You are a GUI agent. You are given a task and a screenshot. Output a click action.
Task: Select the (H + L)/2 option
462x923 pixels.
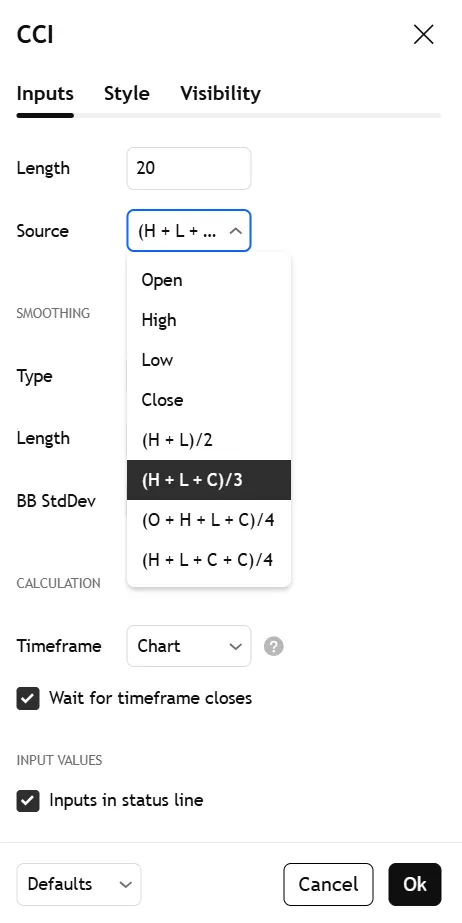209,440
